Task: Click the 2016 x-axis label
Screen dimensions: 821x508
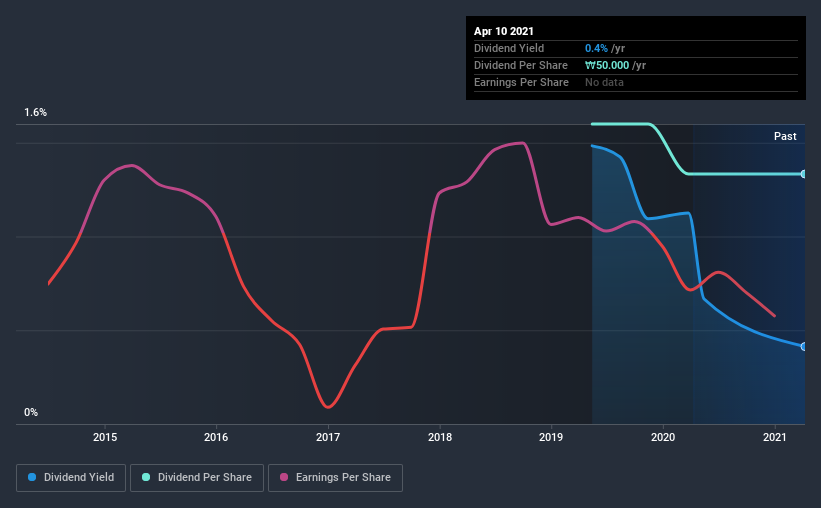Action: click(x=216, y=437)
